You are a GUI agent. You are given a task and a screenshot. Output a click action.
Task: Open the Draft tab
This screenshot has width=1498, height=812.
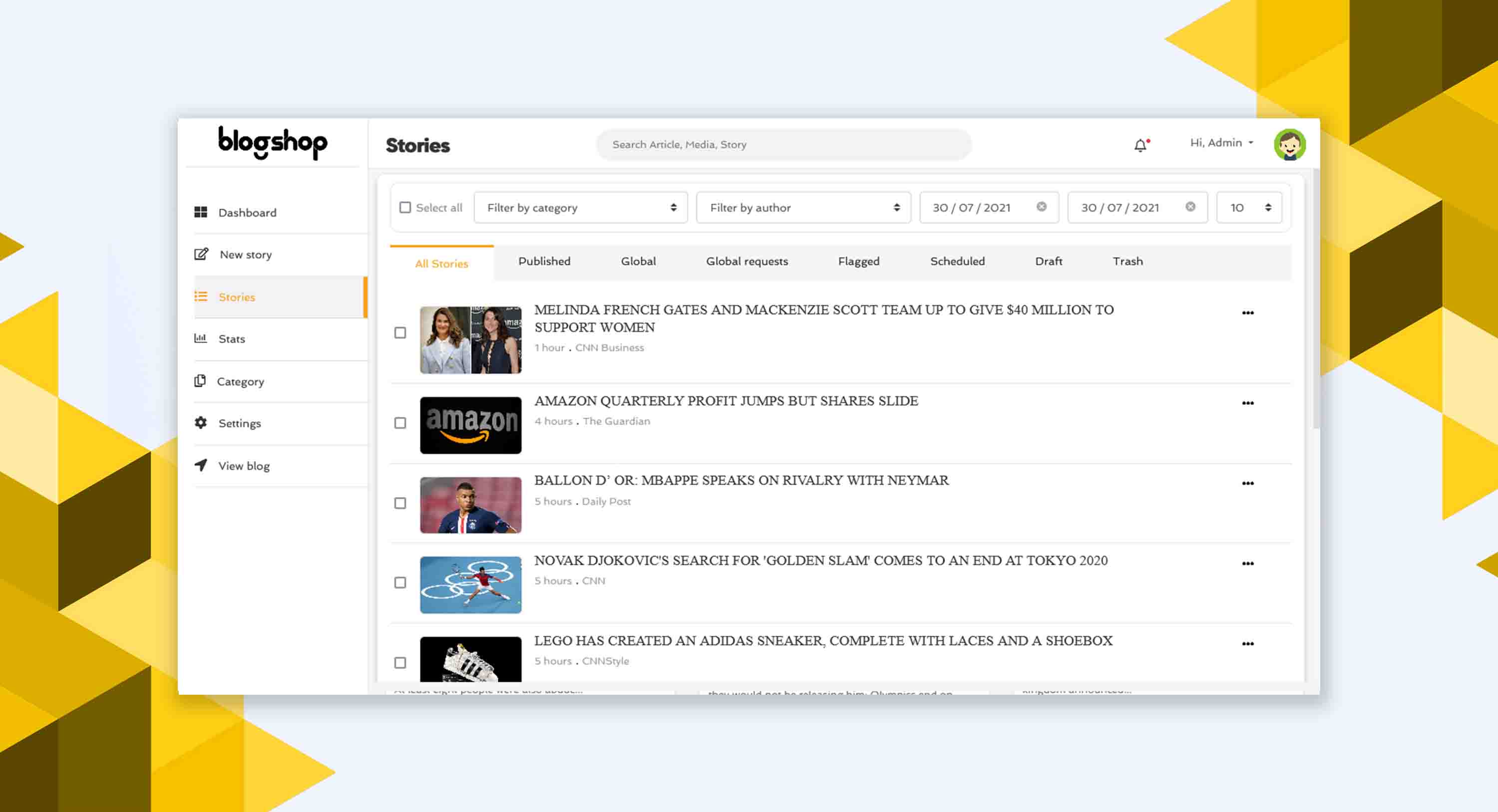pos(1049,261)
